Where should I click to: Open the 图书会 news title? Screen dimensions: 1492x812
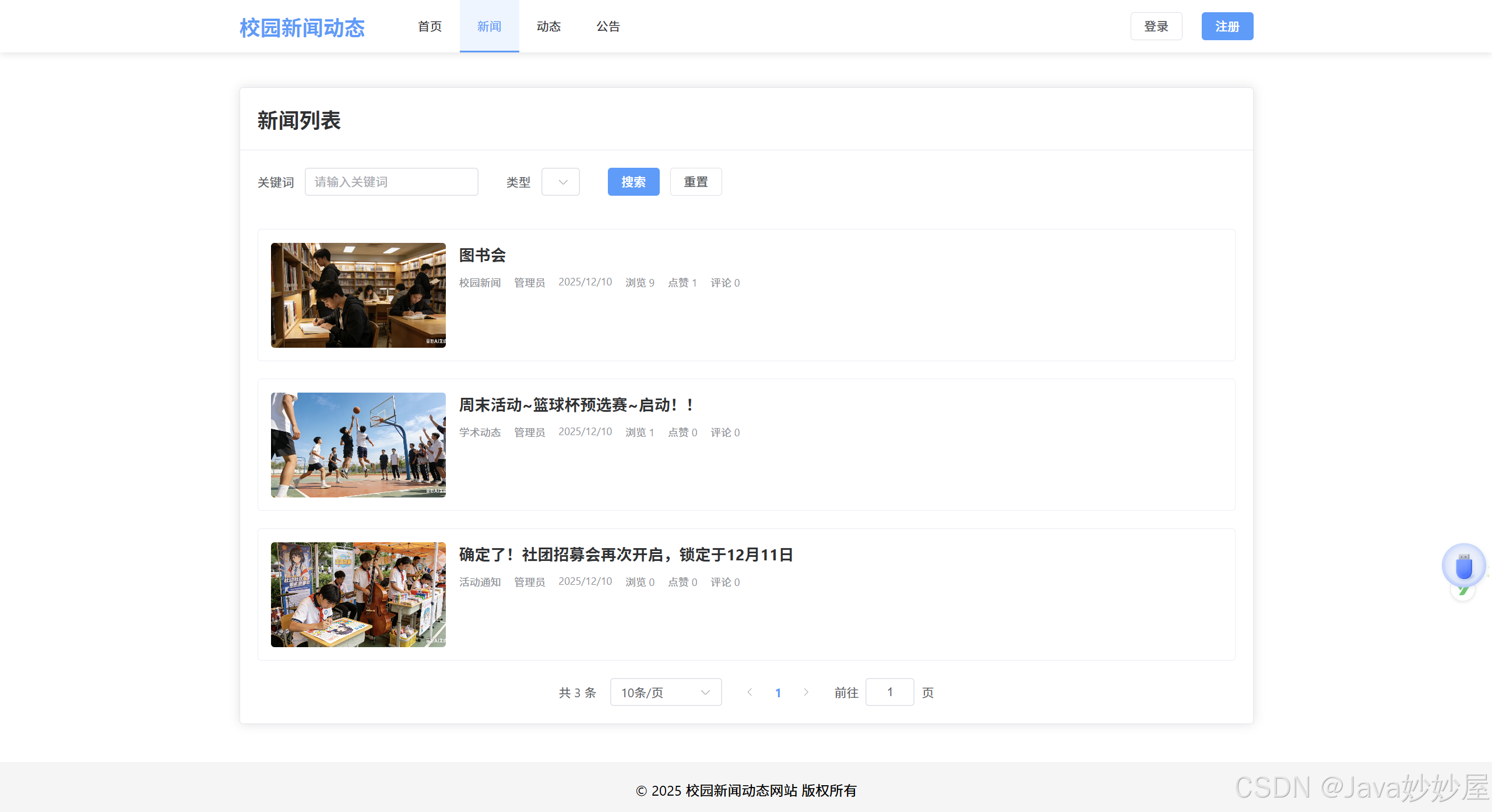482,255
